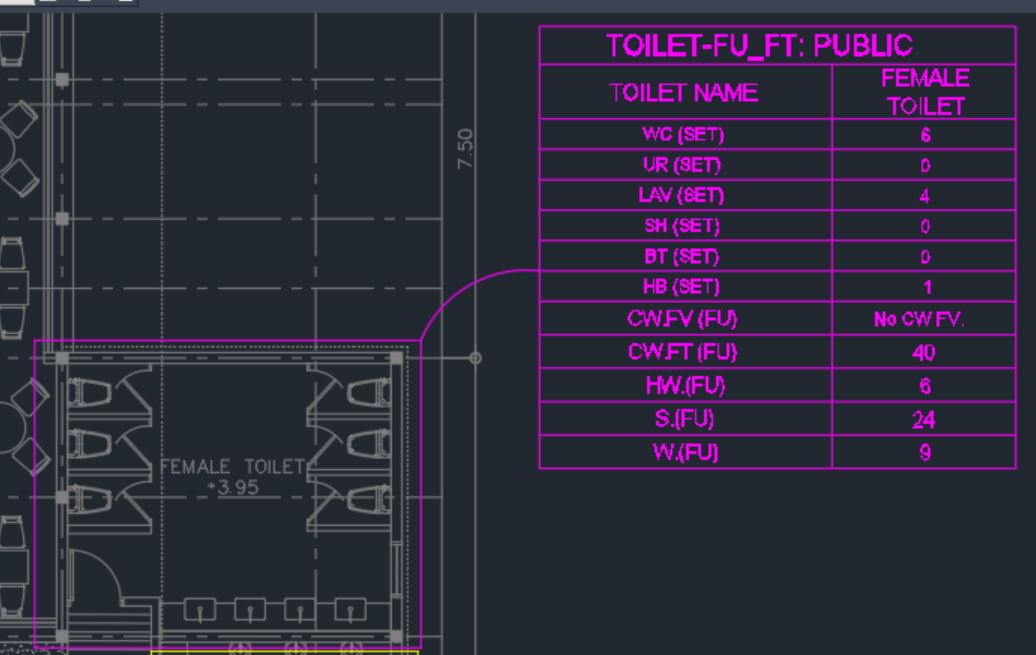Image resolution: width=1036 pixels, height=655 pixels.
Task: Click the HB (SET) table cell
Action: pos(685,288)
